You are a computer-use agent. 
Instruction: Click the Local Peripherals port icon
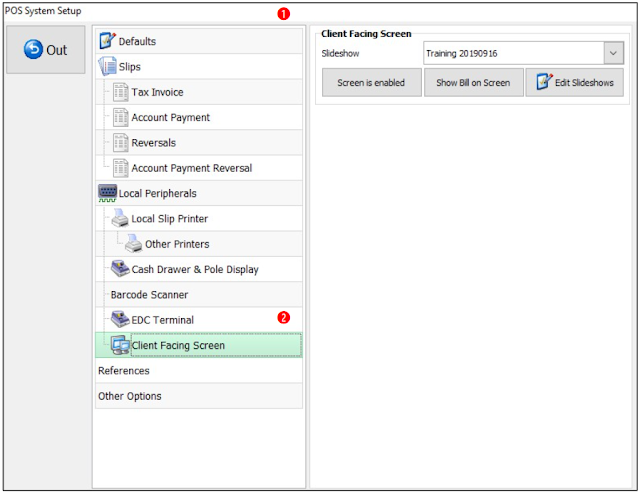click(107, 193)
